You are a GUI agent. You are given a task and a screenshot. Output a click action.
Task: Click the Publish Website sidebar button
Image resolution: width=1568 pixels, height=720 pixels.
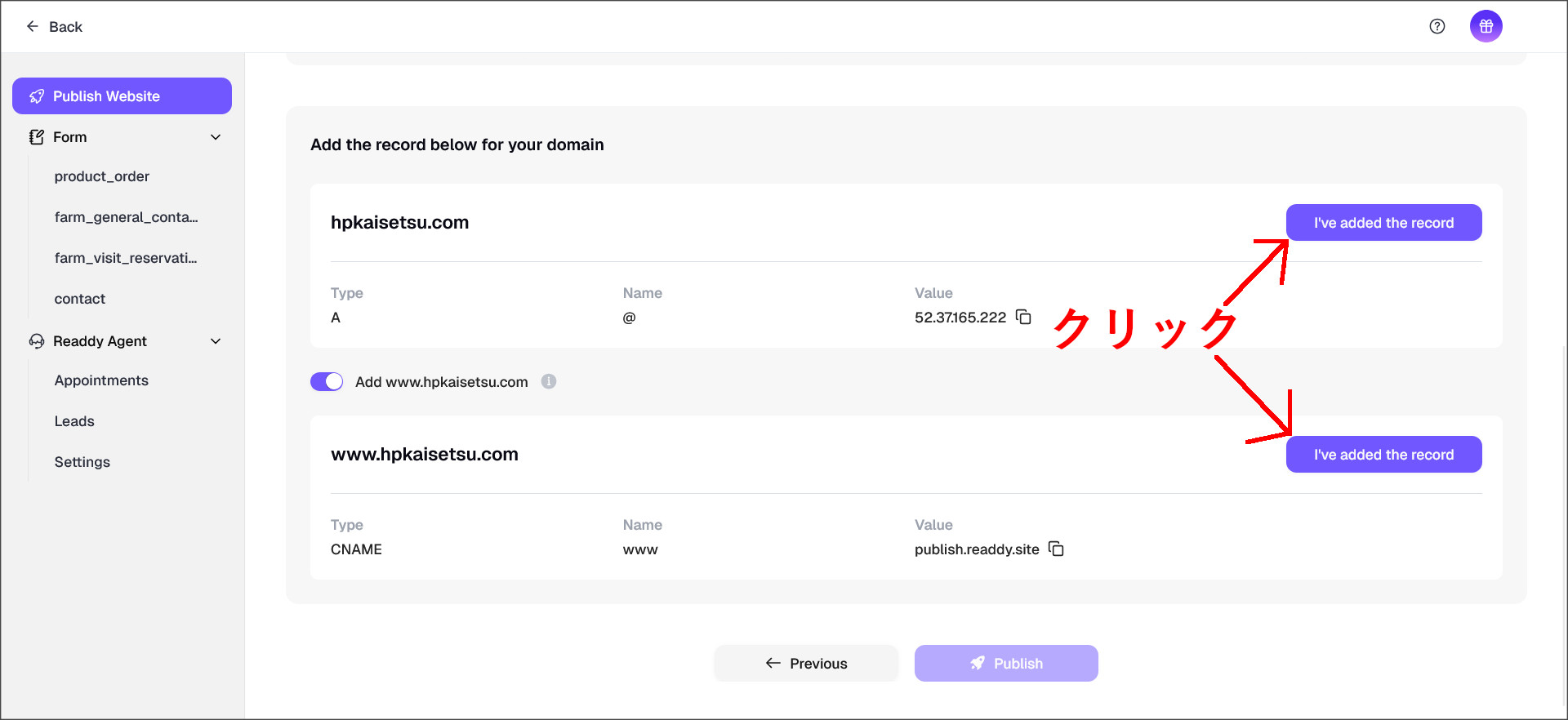[122, 96]
